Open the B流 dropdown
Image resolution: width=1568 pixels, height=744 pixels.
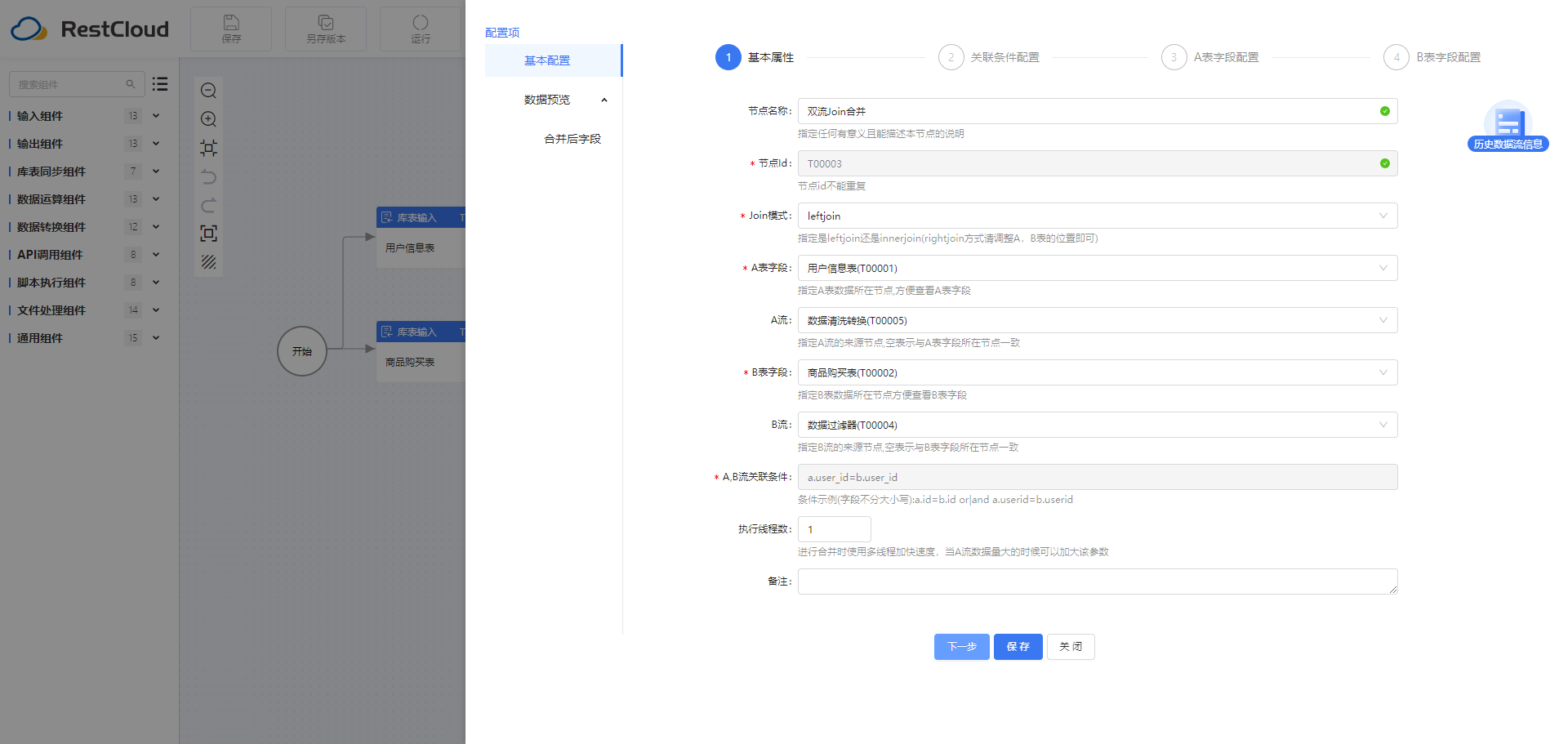click(1098, 425)
